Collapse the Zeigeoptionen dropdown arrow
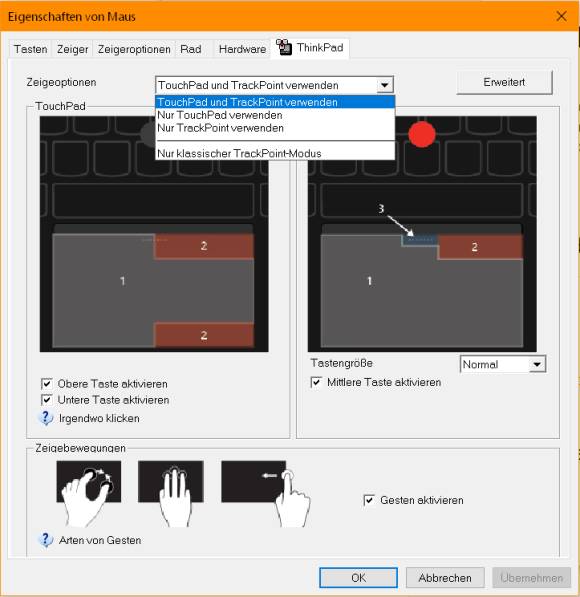The width and height of the screenshot is (580, 597). point(385,85)
